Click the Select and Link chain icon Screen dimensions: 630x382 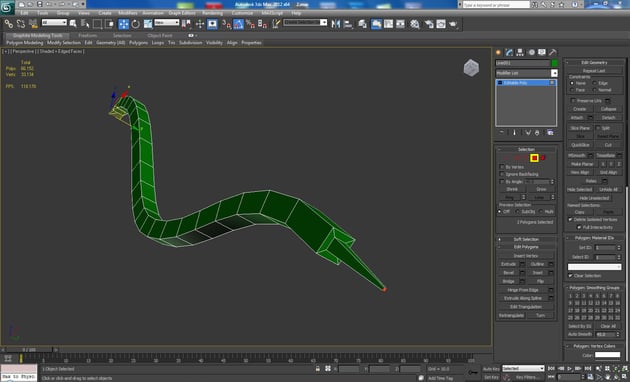click(8, 24)
